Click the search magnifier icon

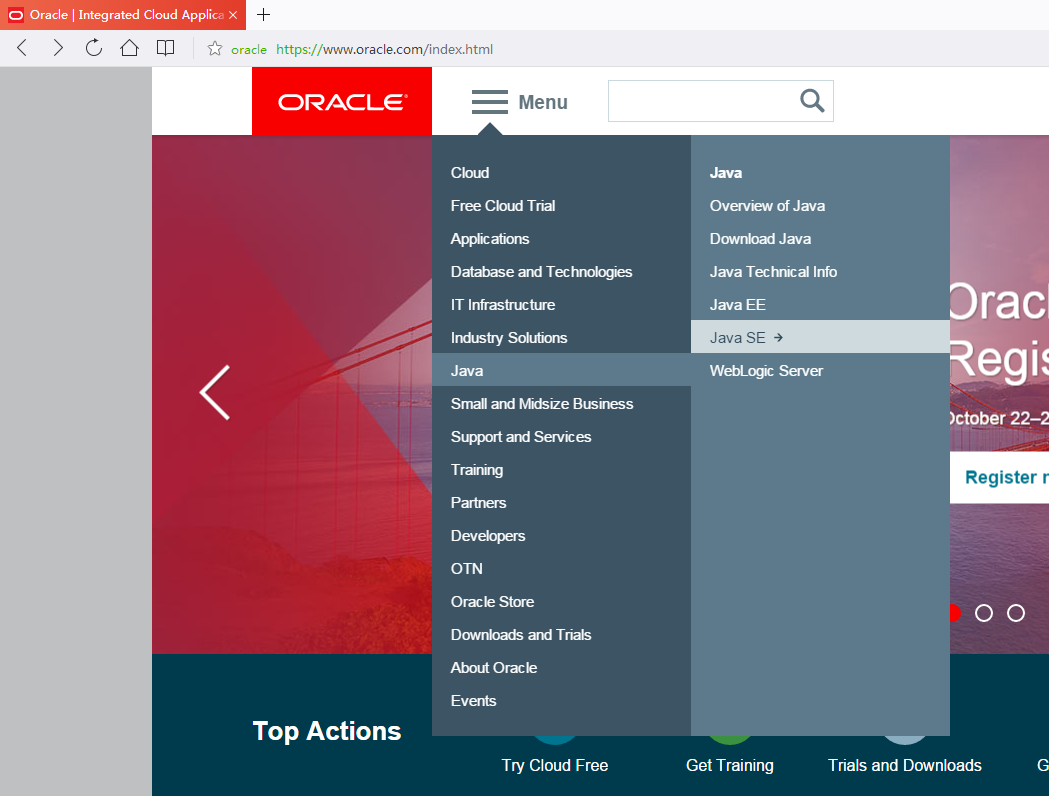click(x=812, y=101)
